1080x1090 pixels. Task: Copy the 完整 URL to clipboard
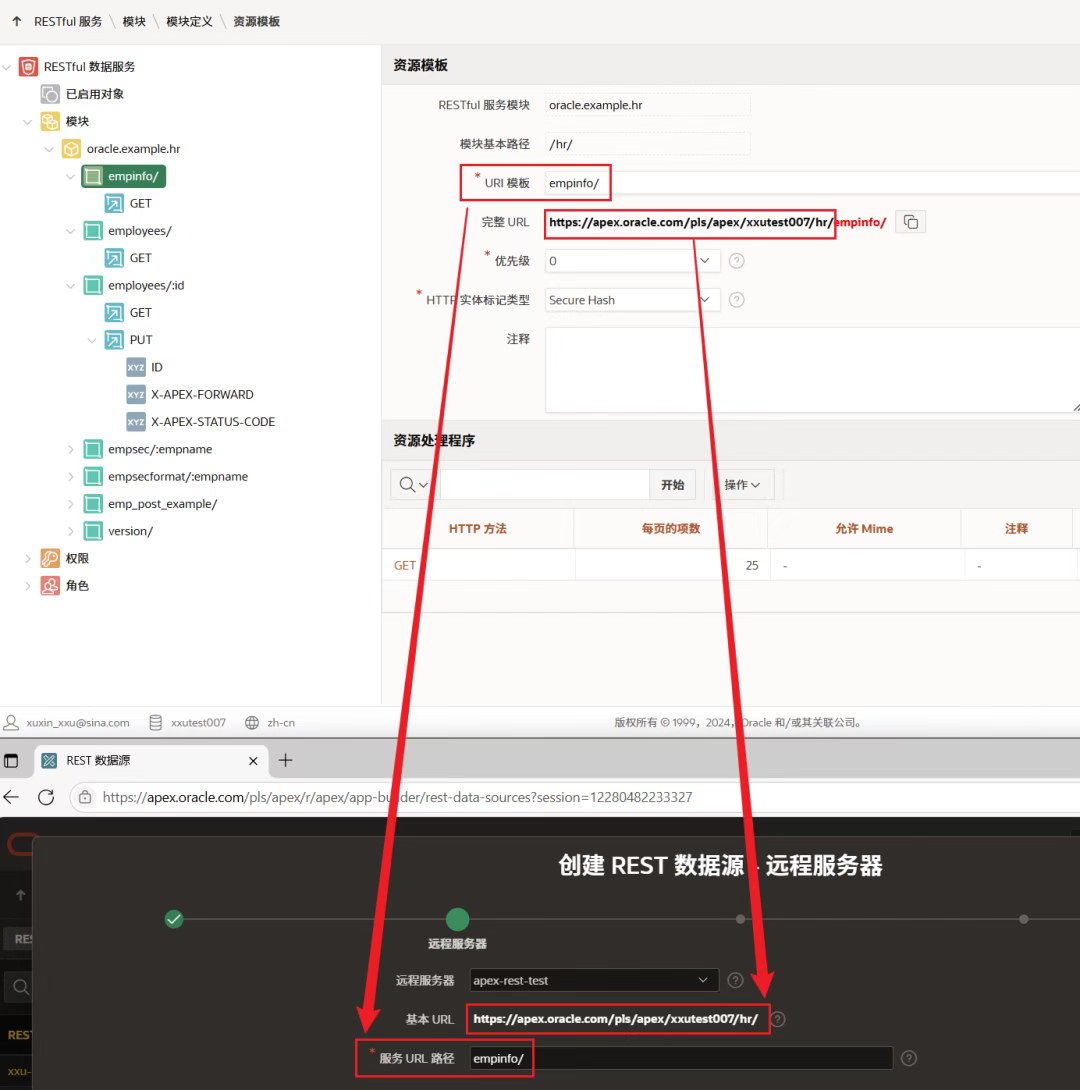pos(910,222)
